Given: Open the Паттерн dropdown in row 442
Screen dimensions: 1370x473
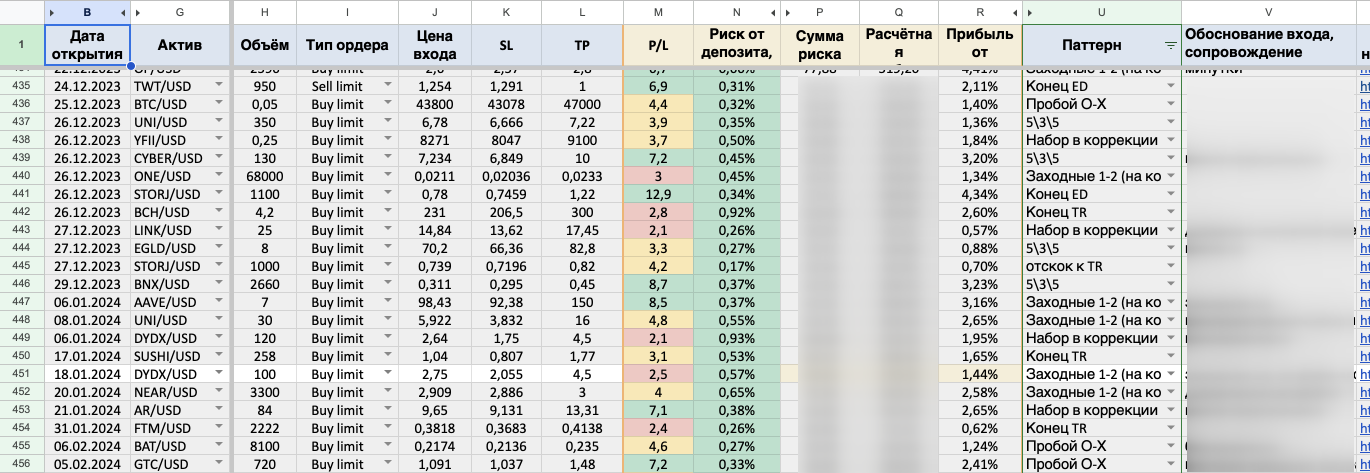Looking at the screenshot, I should 1169,213.
